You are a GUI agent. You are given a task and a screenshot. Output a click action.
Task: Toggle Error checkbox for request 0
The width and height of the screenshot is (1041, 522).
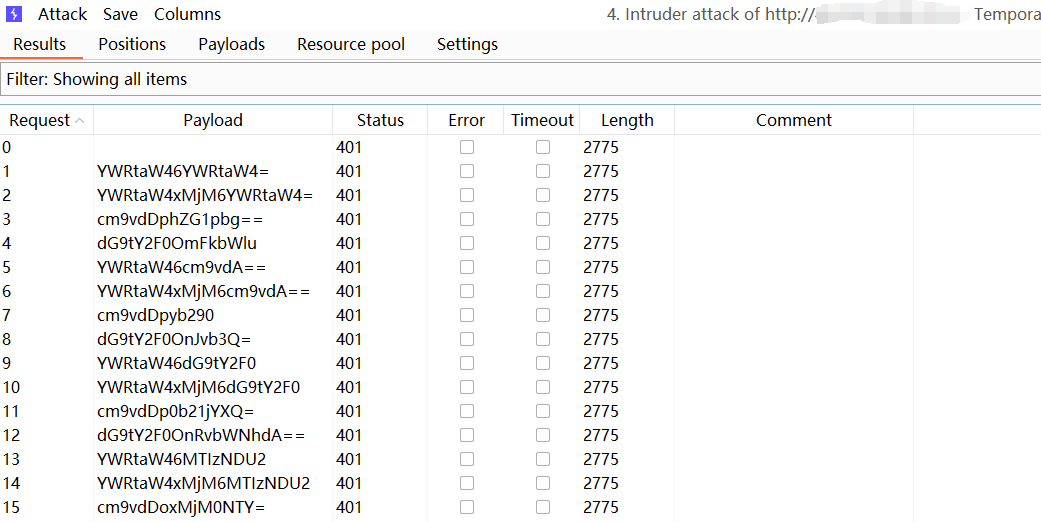point(467,147)
